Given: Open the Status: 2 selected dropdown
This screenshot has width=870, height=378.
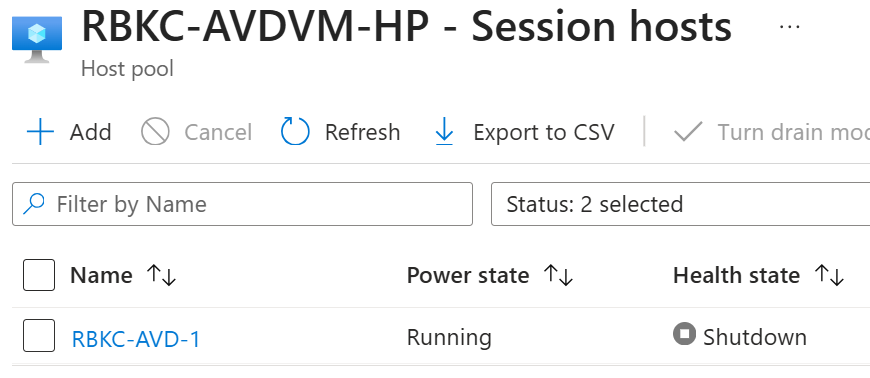Looking at the screenshot, I should (680, 204).
